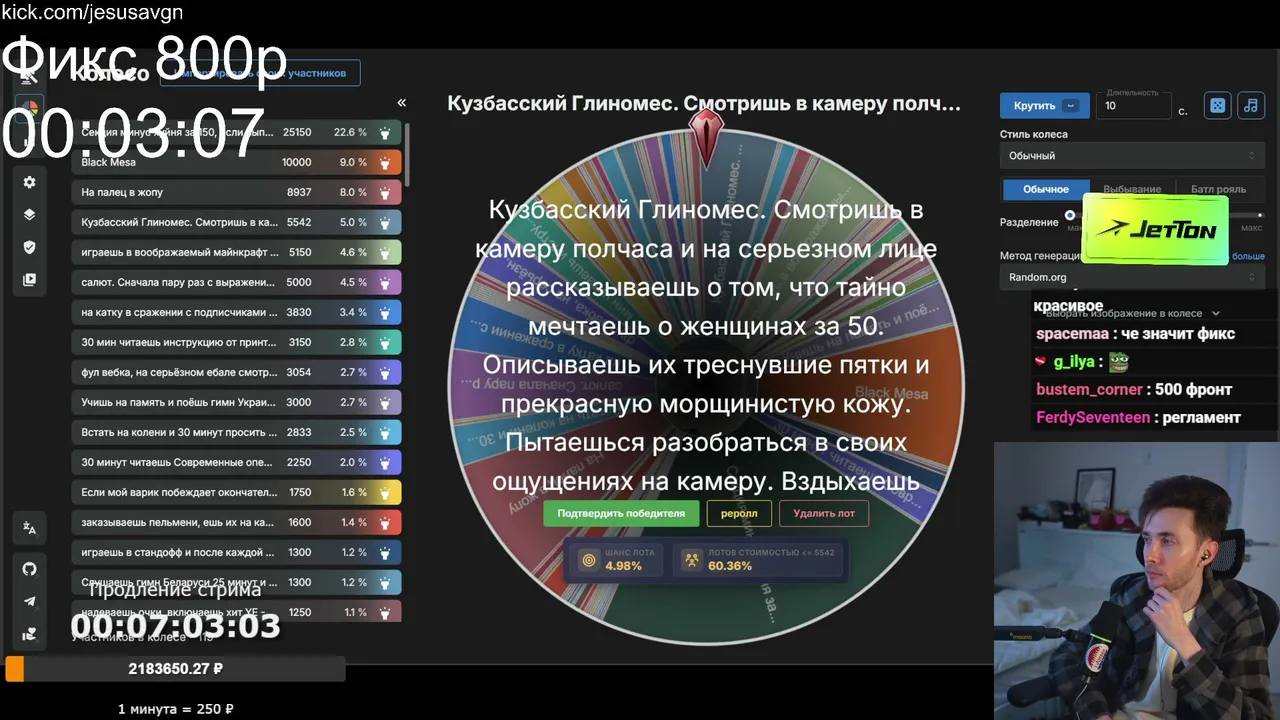
Task: Click the реролл button
Action: coord(739,513)
